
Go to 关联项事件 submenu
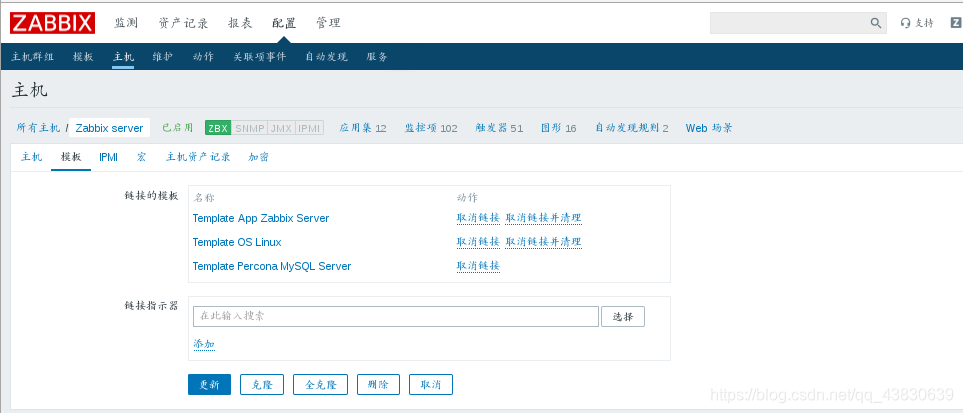259,57
